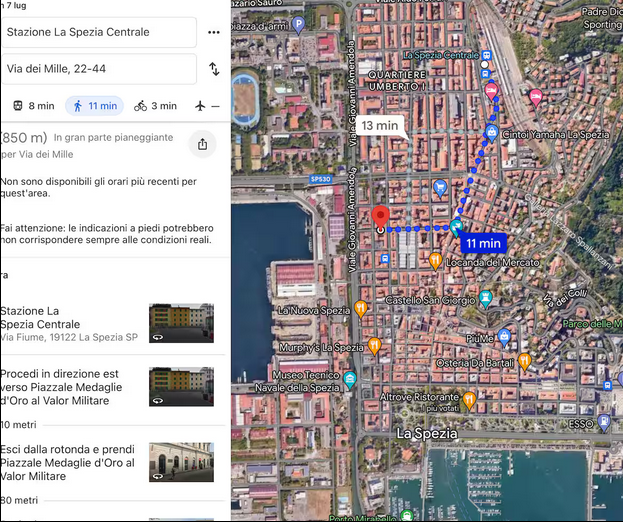The height and width of the screenshot is (522, 623).
Task: Edit the origin field Stazione La Spezia Centrale
Action: [x=98, y=32]
